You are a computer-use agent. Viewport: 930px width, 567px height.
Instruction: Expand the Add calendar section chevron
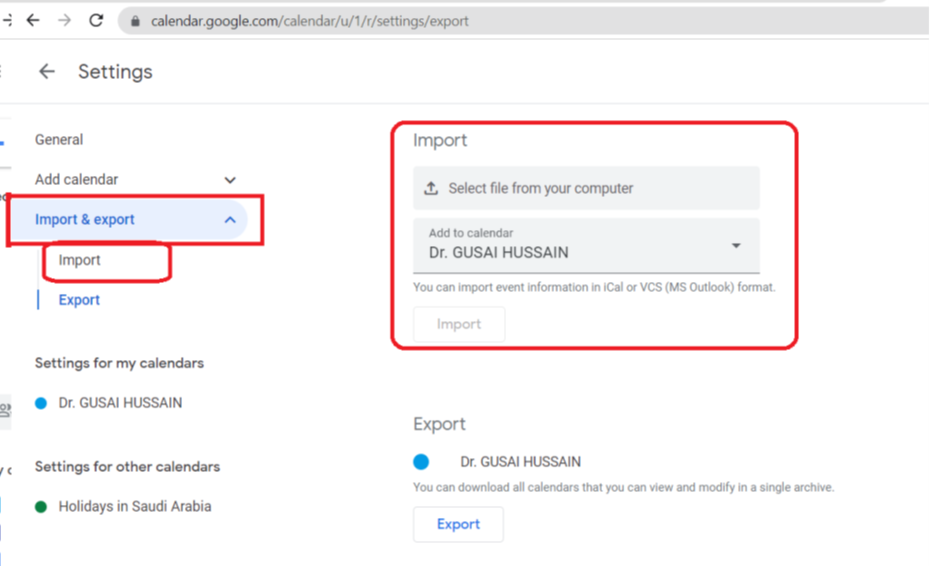(x=230, y=180)
